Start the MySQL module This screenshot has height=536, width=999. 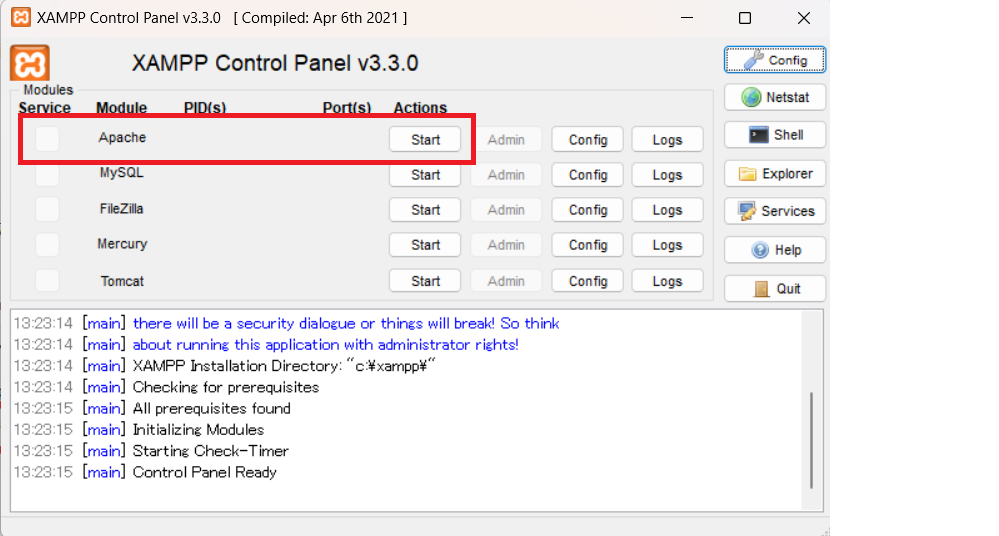[425, 175]
